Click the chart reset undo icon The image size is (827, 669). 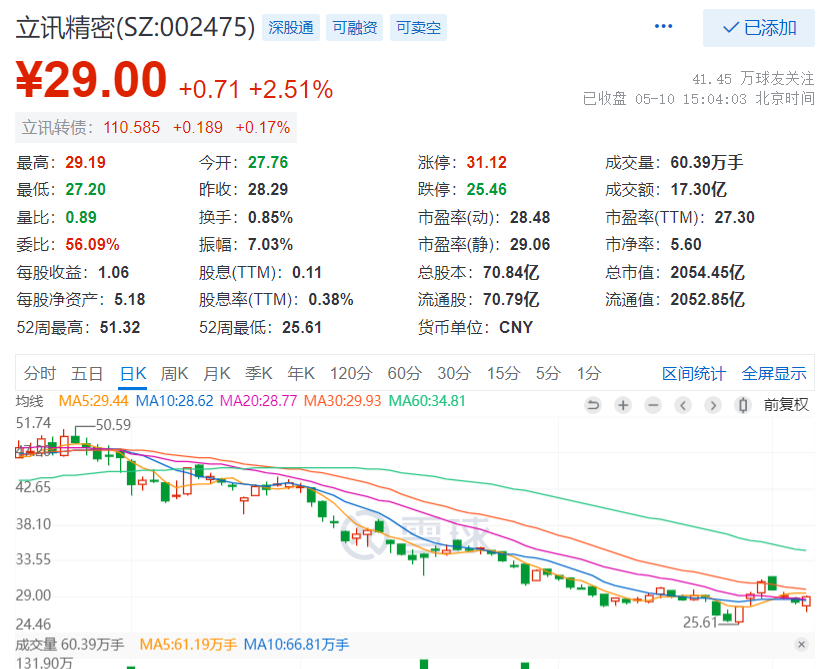pyautogui.click(x=593, y=405)
